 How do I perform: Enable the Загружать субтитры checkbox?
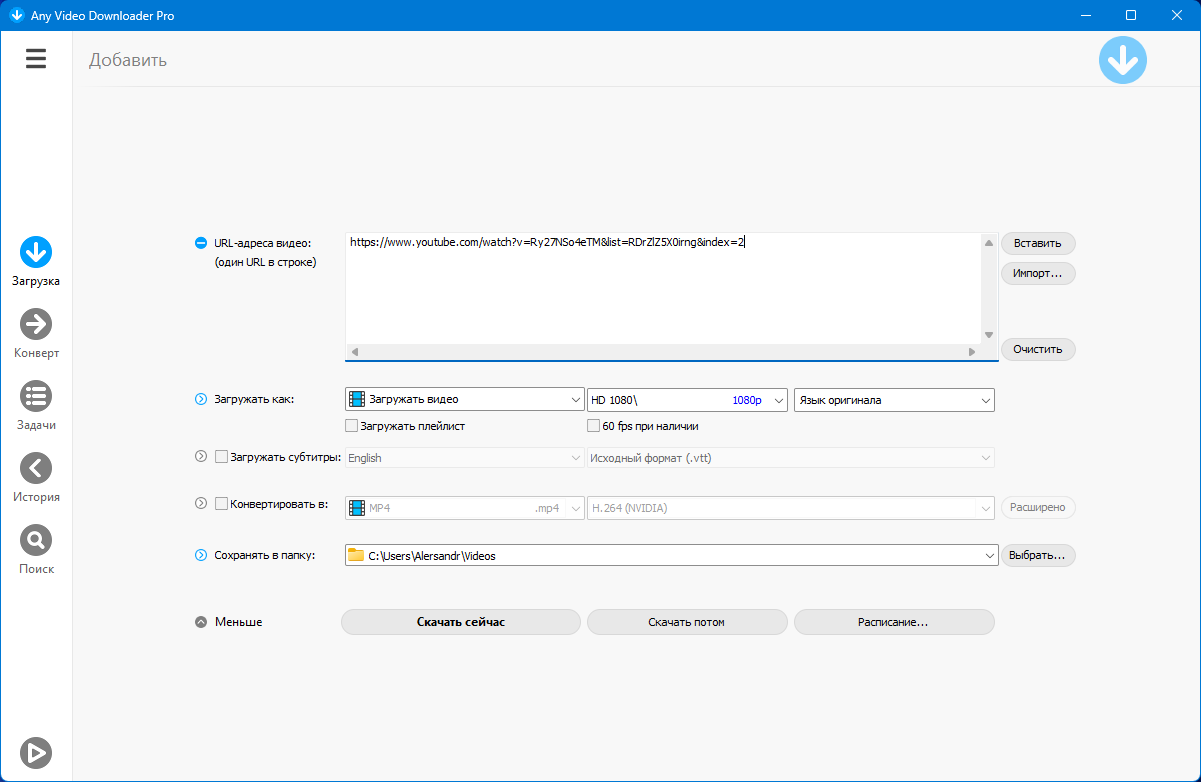(x=223, y=458)
